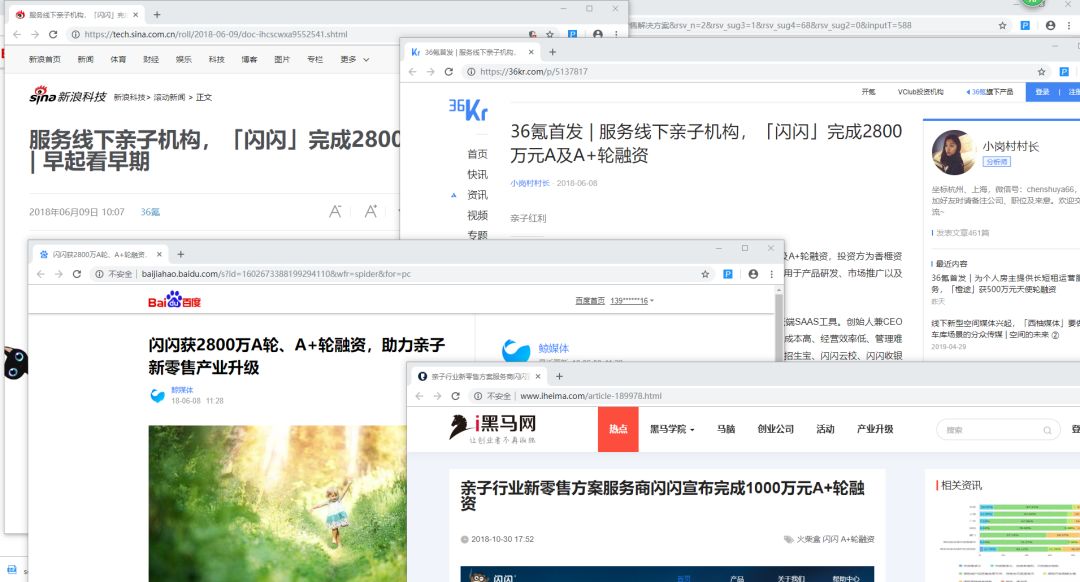This screenshot has height=582, width=1080.
Task: Select 热点 tab on iheima
Action: pyautogui.click(x=618, y=429)
